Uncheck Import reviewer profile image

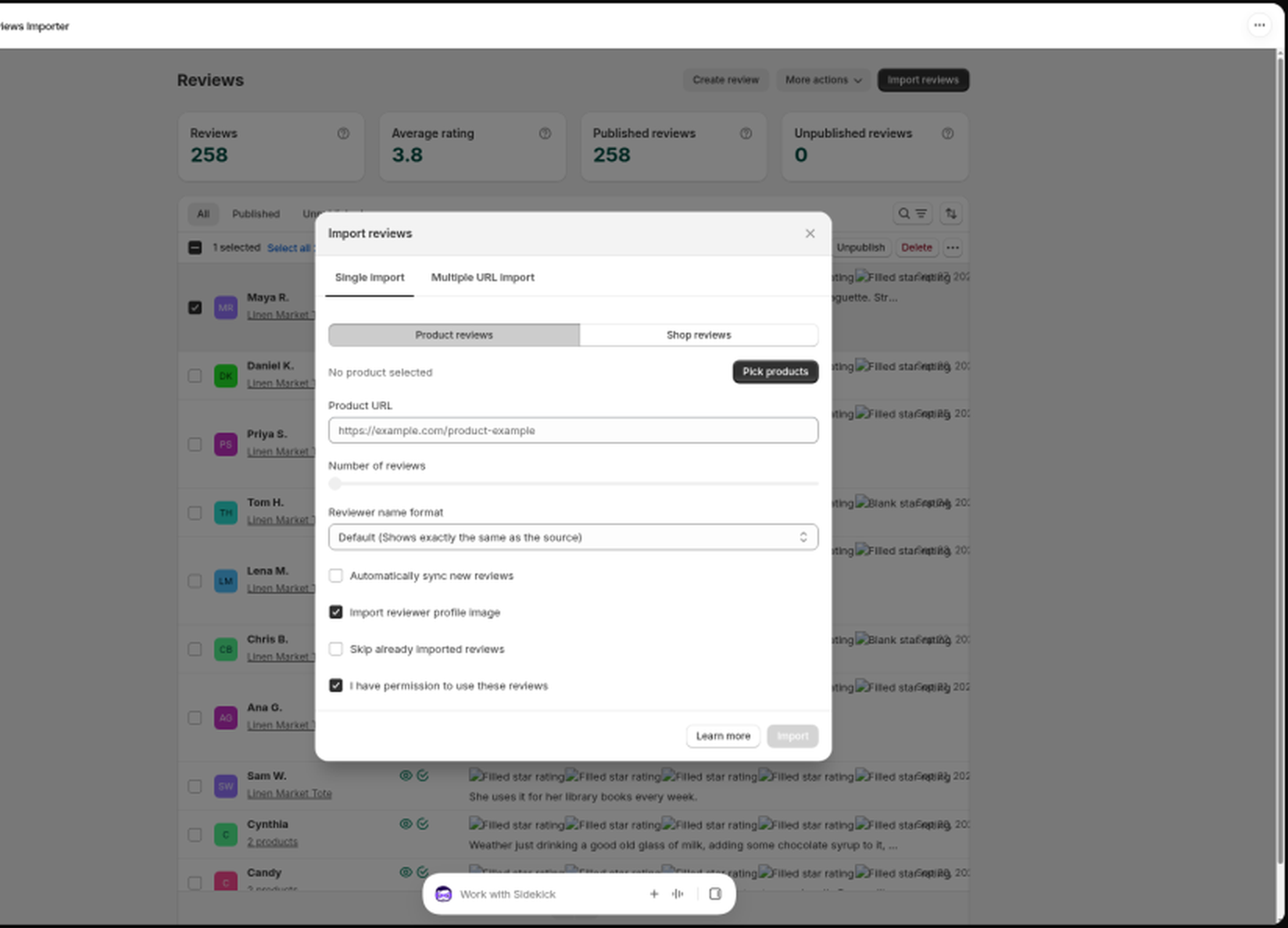pos(336,612)
